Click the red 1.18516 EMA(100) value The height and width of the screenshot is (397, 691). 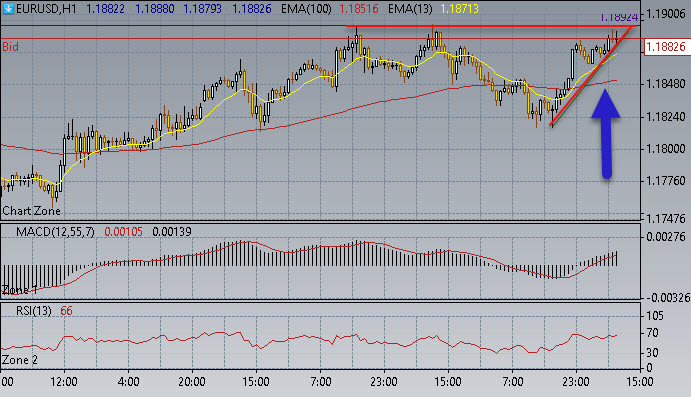click(x=359, y=9)
